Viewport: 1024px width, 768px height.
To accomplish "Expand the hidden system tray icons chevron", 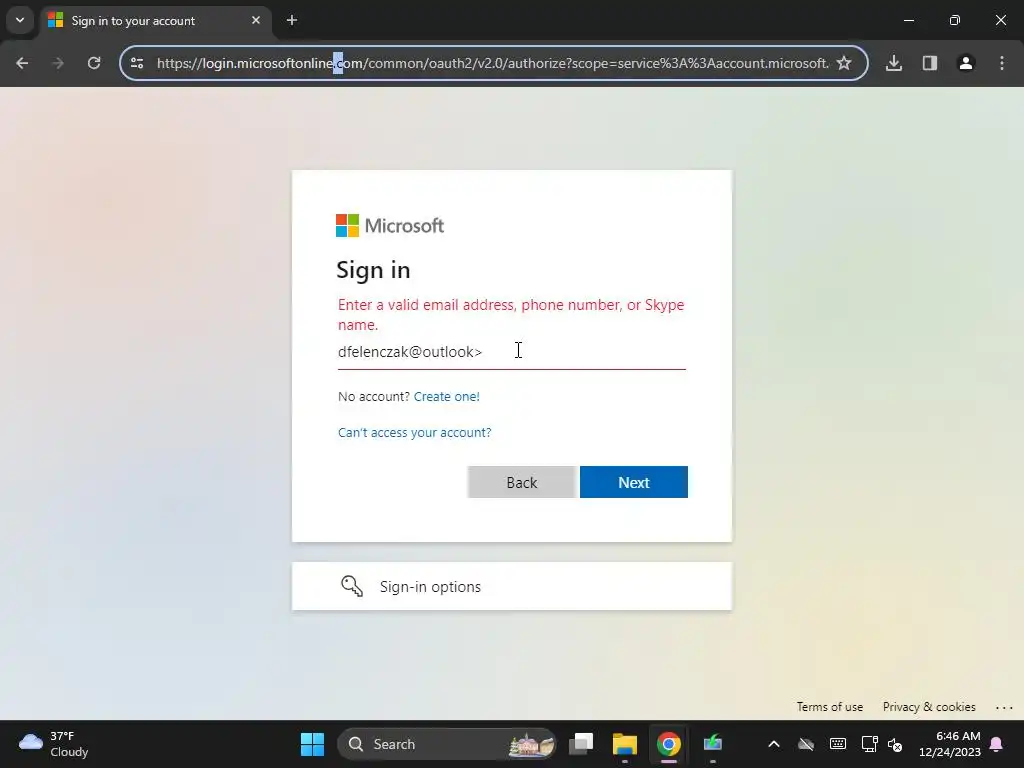I will pyautogui.click(x=774, y=744).
